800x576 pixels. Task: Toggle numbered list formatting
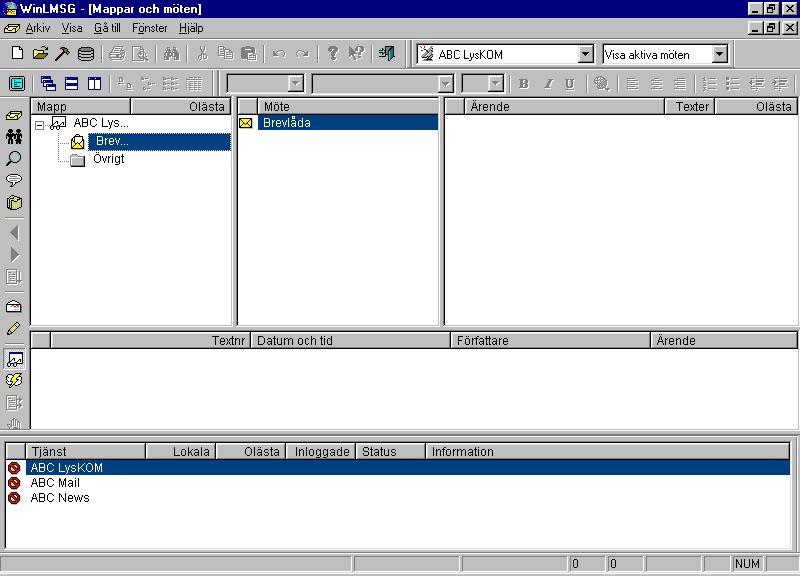710,84
